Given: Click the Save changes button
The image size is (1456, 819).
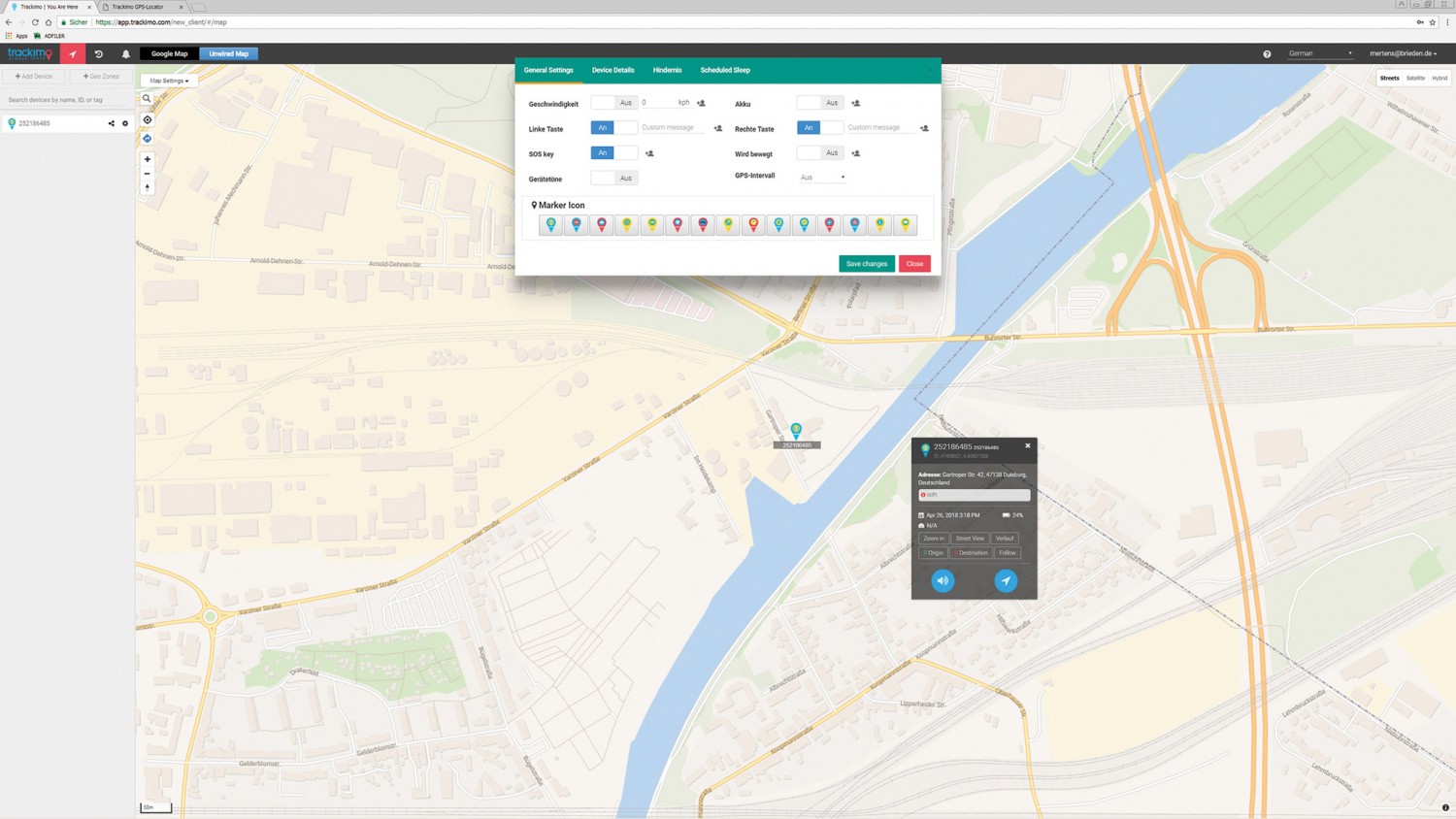Looking at the screenshot, I should click(867, 264).
